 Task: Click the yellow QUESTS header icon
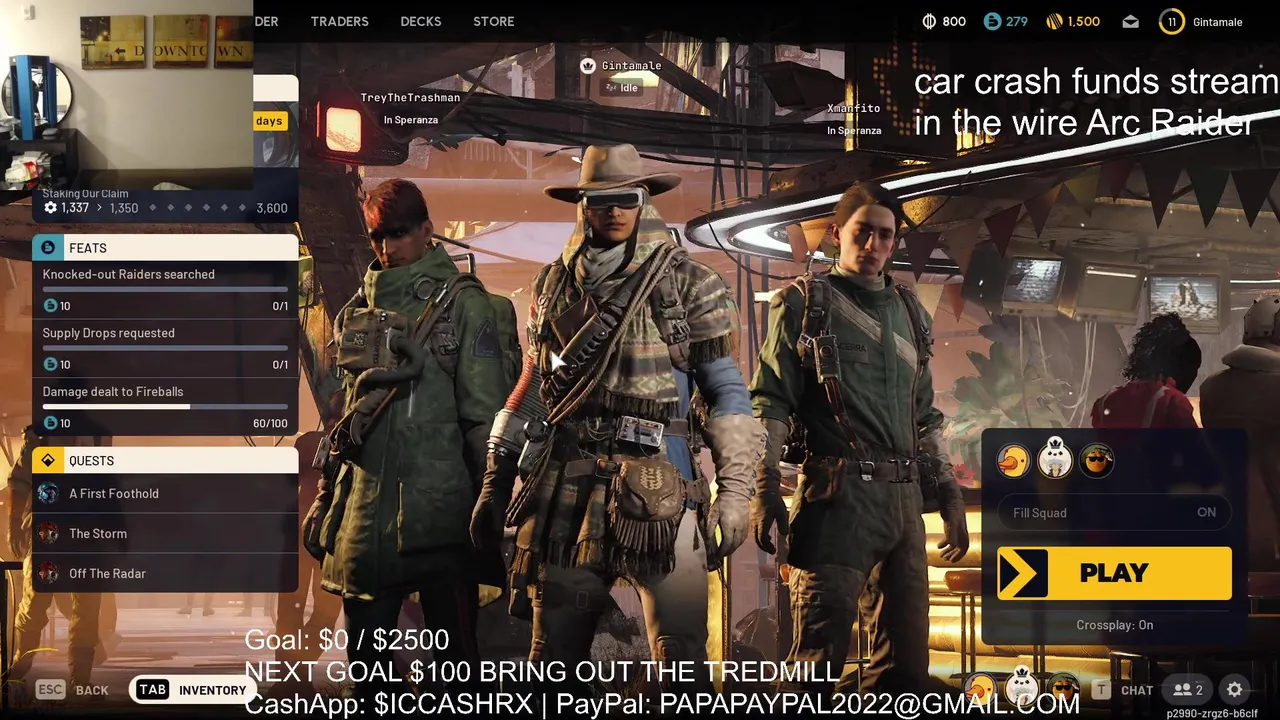click(48, 461)
